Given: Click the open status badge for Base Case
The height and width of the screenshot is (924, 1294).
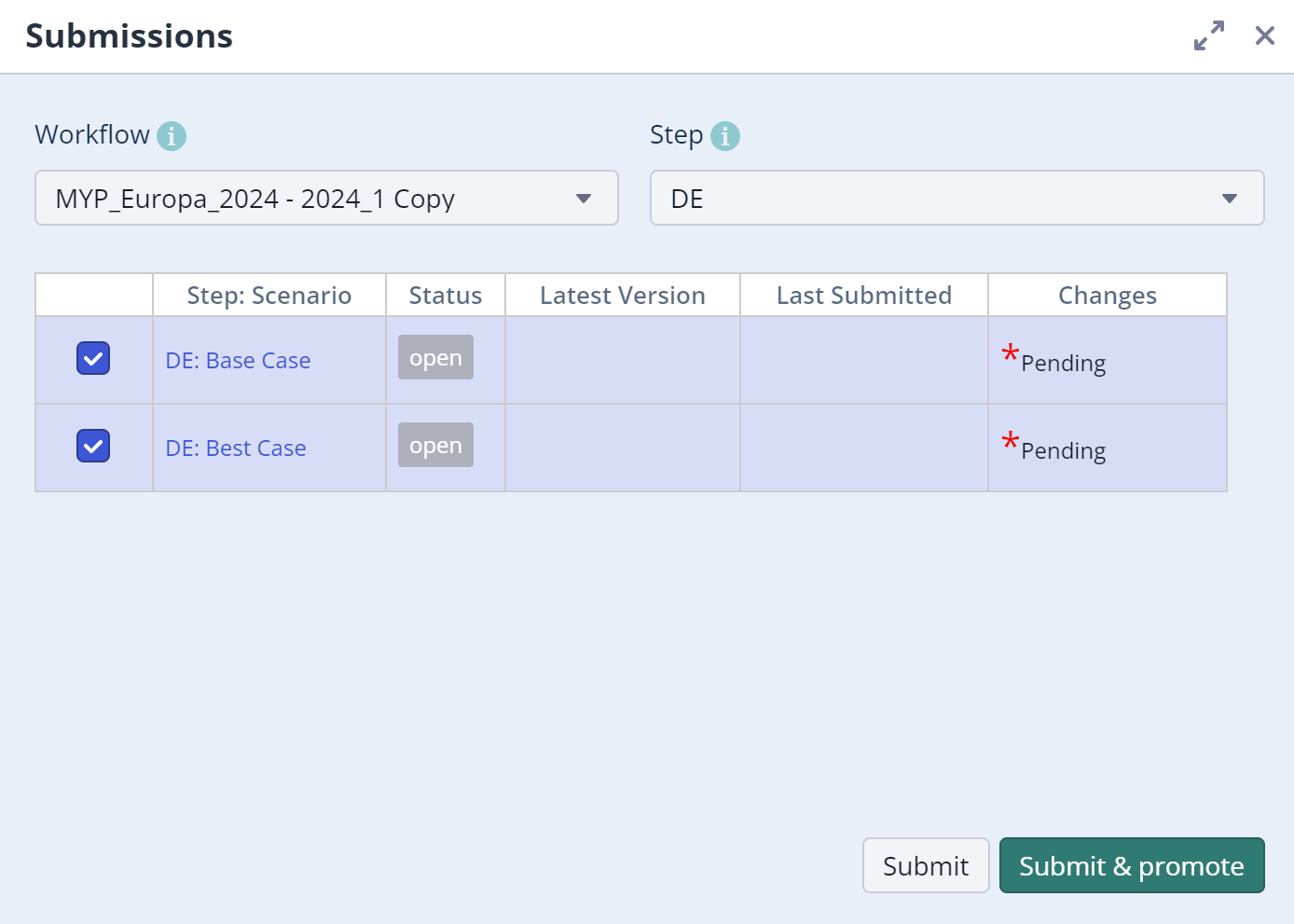Looking at the screenshot, I should point(435,358).
